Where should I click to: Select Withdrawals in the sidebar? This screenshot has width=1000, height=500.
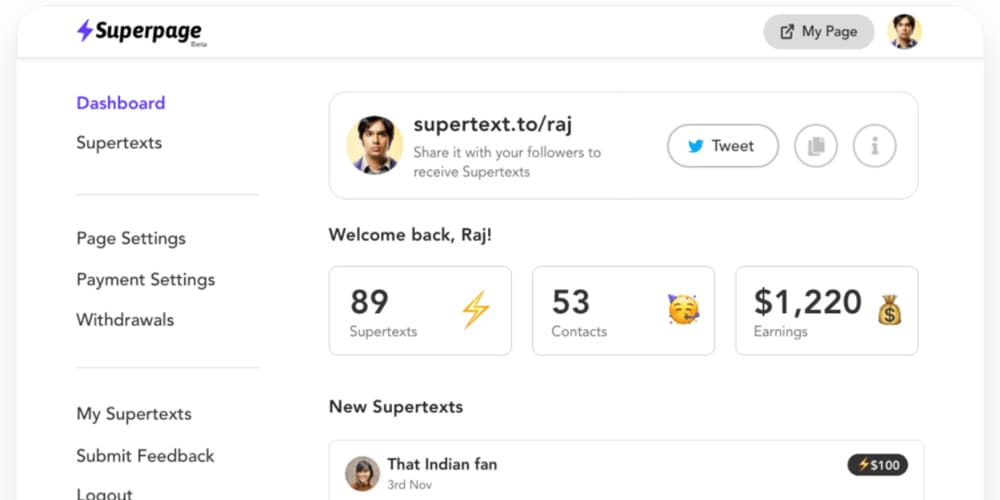point(125,320)
